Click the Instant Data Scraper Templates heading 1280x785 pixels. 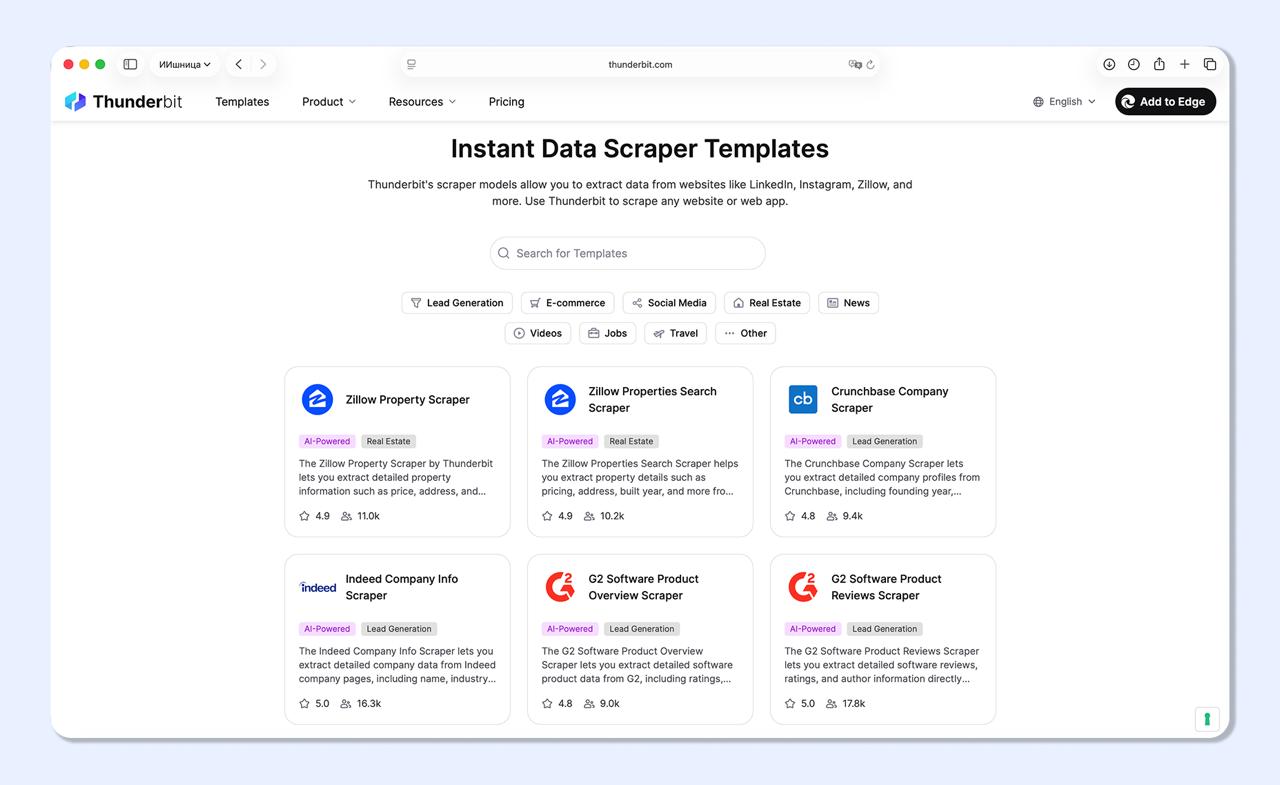pos(640,148)
